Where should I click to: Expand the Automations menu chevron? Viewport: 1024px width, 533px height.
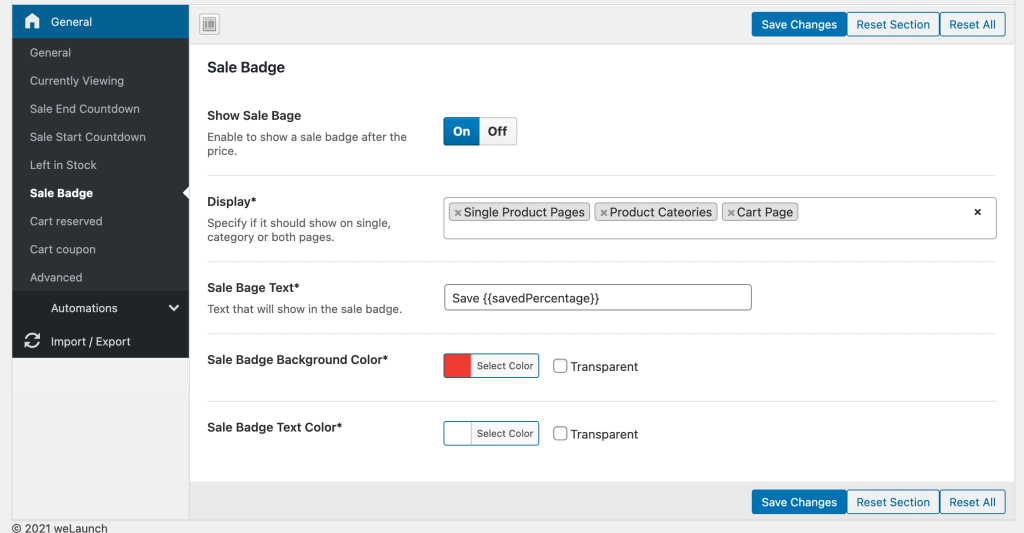pyautogui.click(x=174, y=308)
